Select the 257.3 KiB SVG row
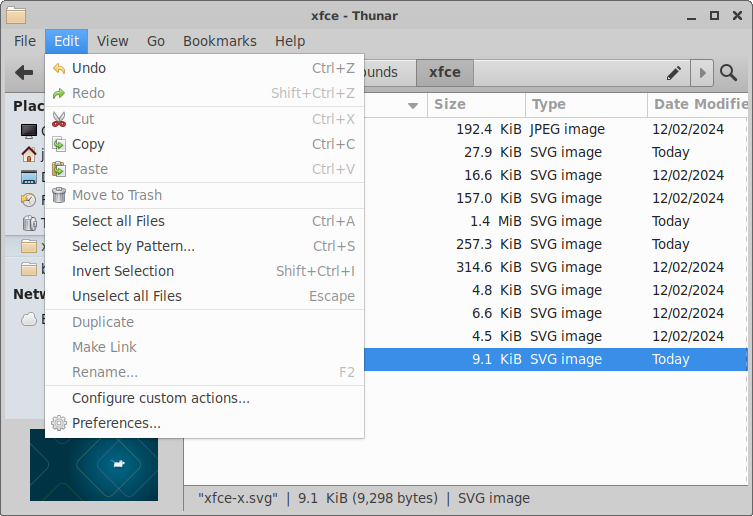This screenshot has height=516, width=753. (x=556, y=245)
